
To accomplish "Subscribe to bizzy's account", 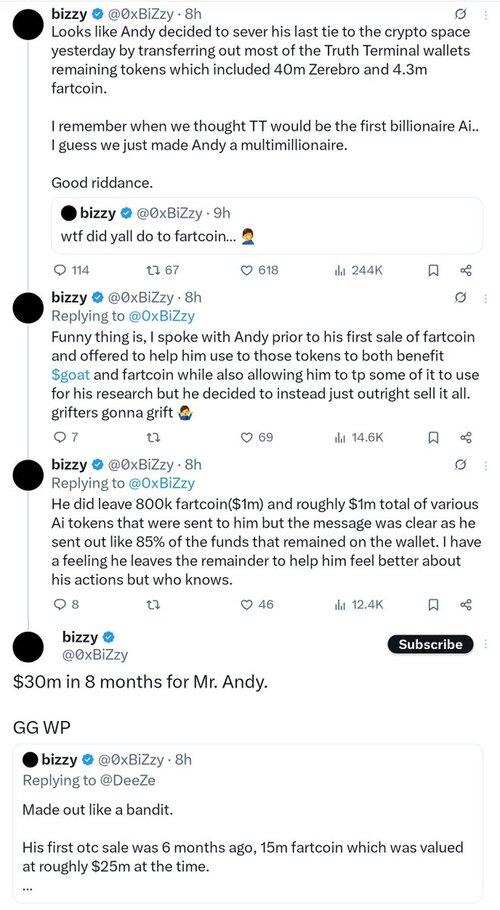I will (x=430, y=644).
